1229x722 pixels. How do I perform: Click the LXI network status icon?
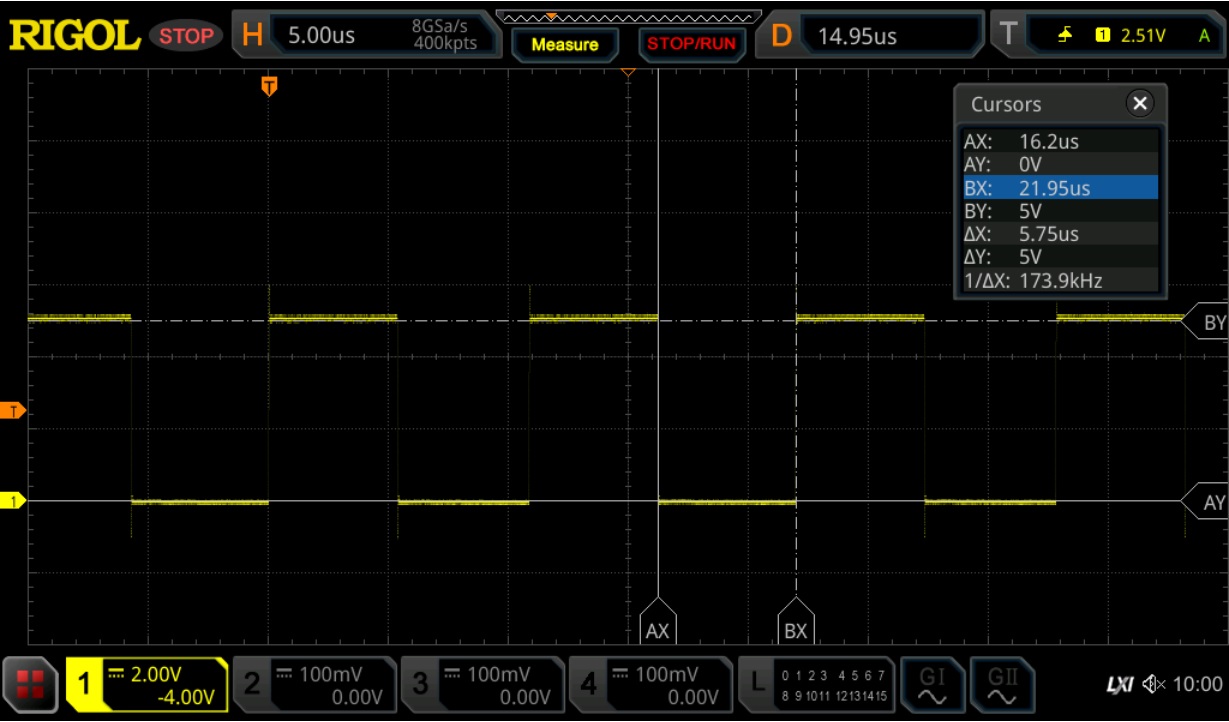[1119, 685]
